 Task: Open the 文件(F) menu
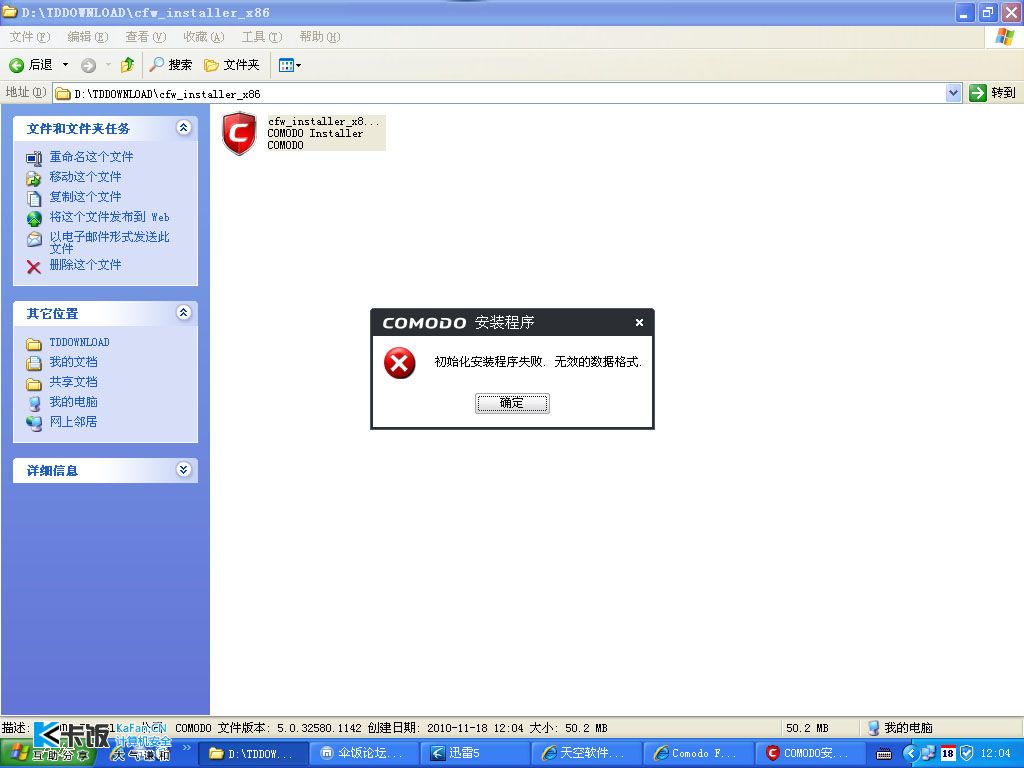29,37
